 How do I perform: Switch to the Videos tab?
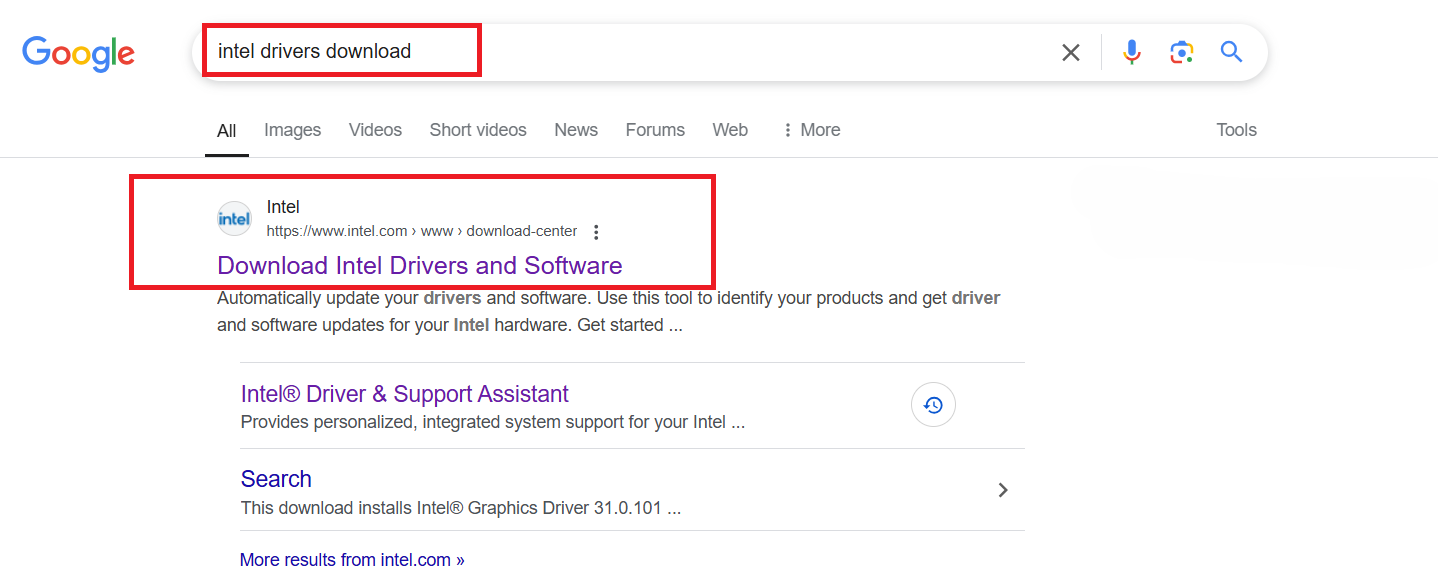pyautogui.click(x=375, y=130)
